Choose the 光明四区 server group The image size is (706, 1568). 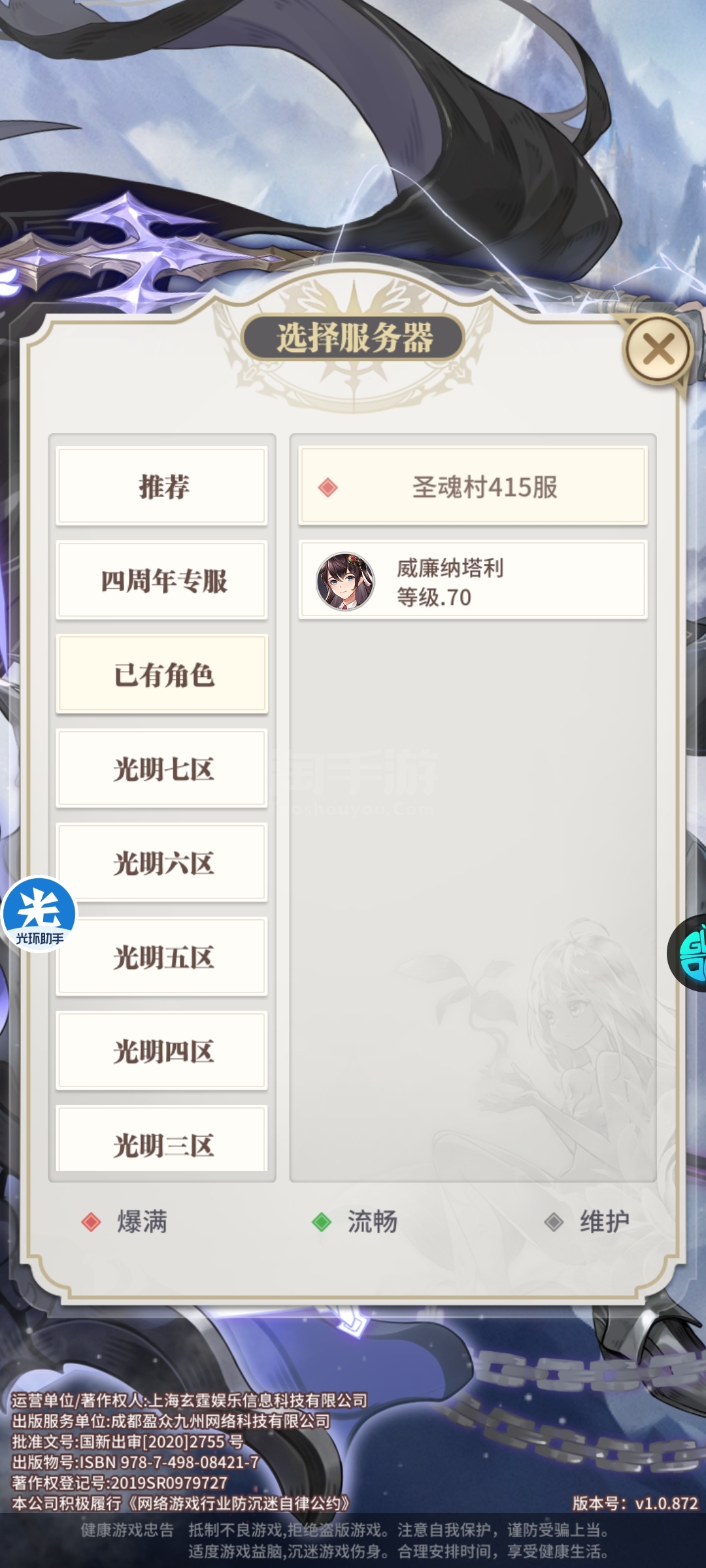coord(162,1051)
